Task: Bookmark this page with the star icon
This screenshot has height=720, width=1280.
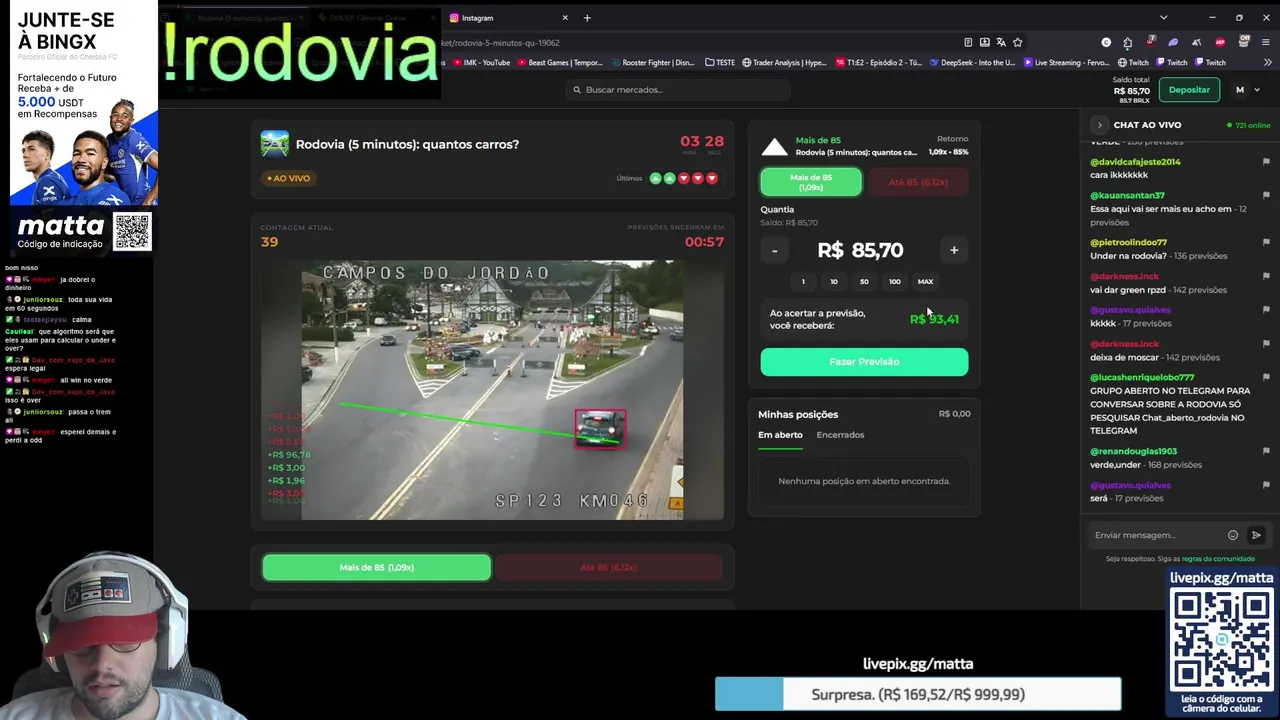Action: (1018, 43)
